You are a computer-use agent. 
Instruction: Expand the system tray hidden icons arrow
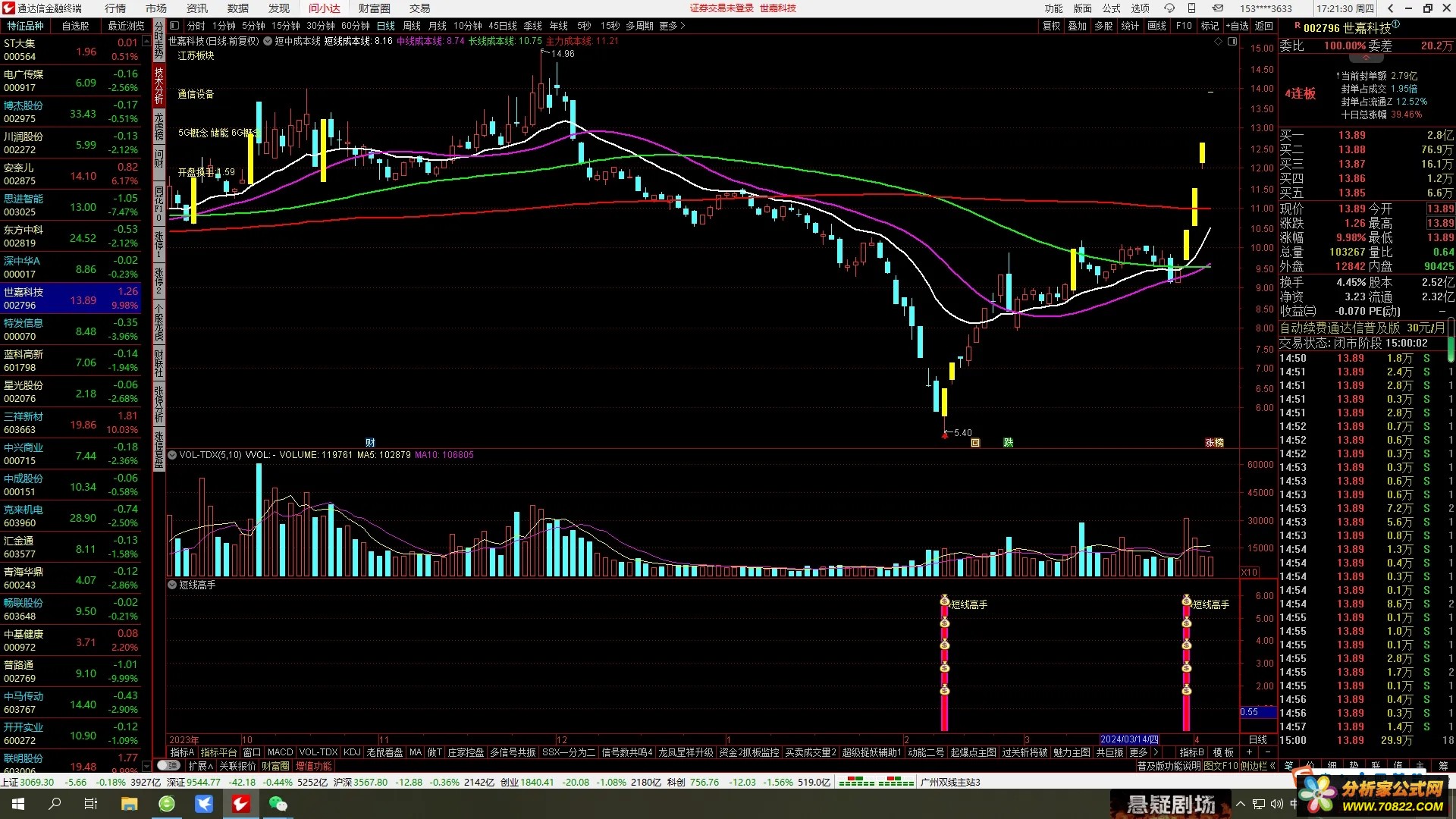click(1241, 804)
